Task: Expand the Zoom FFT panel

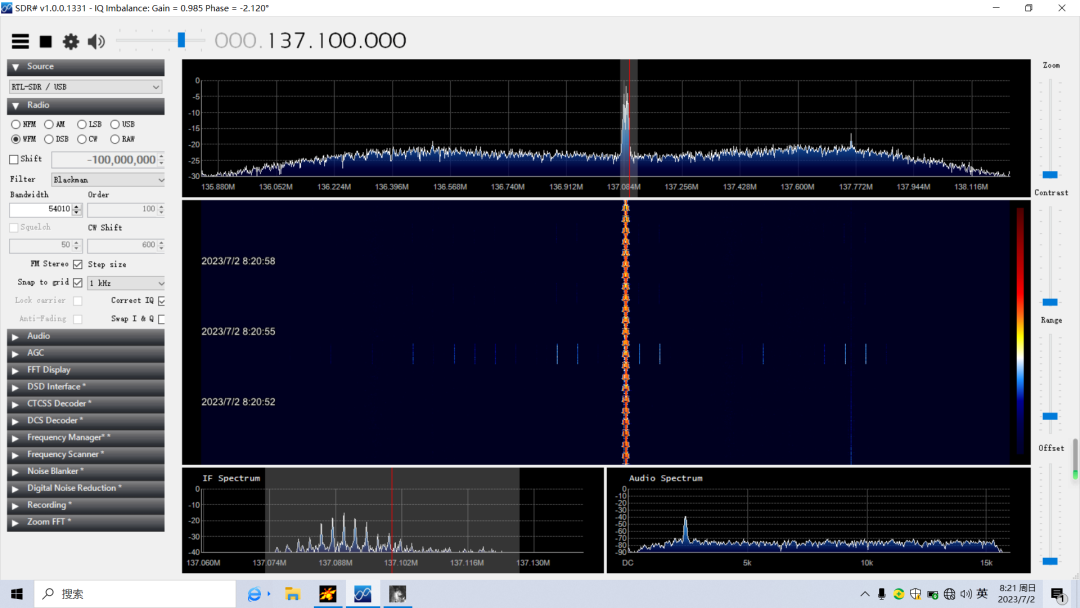Action: coord(85,522)
